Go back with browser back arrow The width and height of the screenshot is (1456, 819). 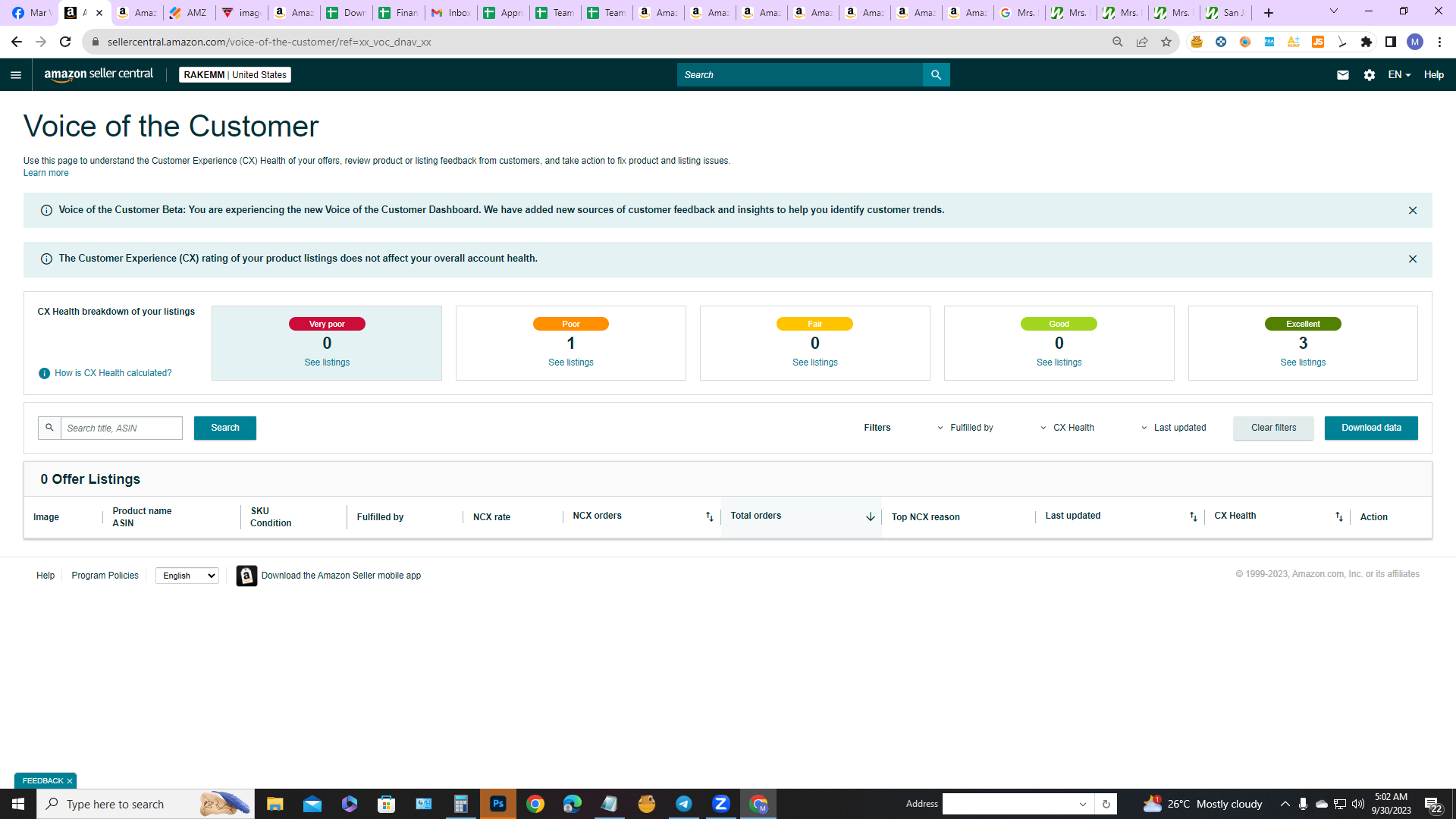click(17, 42)
